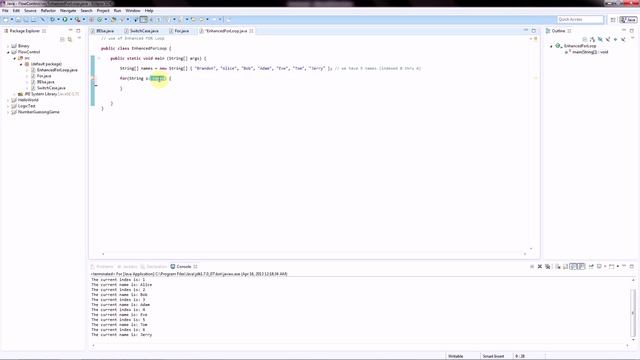
Task: Select the Java perspective button
Action: [x=628, y=20]
